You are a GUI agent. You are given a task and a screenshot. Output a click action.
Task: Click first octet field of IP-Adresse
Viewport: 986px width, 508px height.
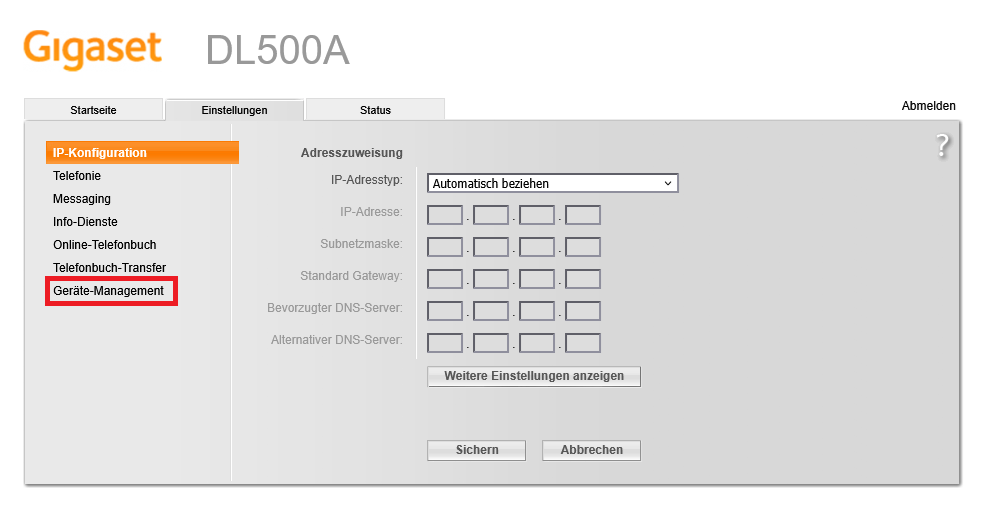[445, 215]
